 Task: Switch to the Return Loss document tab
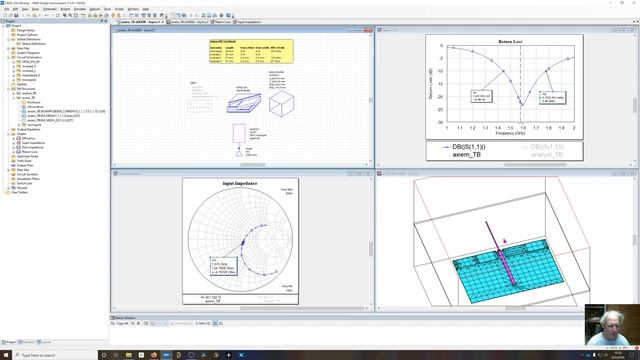click(221, 22)
